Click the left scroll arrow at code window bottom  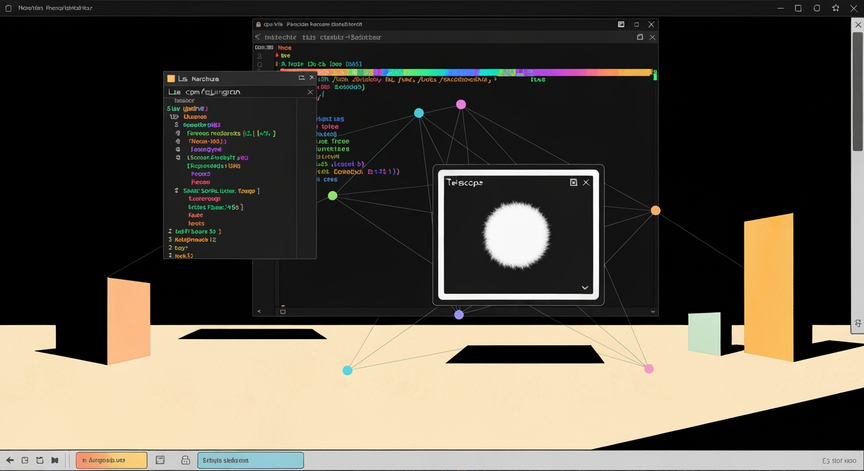pyautogui.click(x=259, y=312)
